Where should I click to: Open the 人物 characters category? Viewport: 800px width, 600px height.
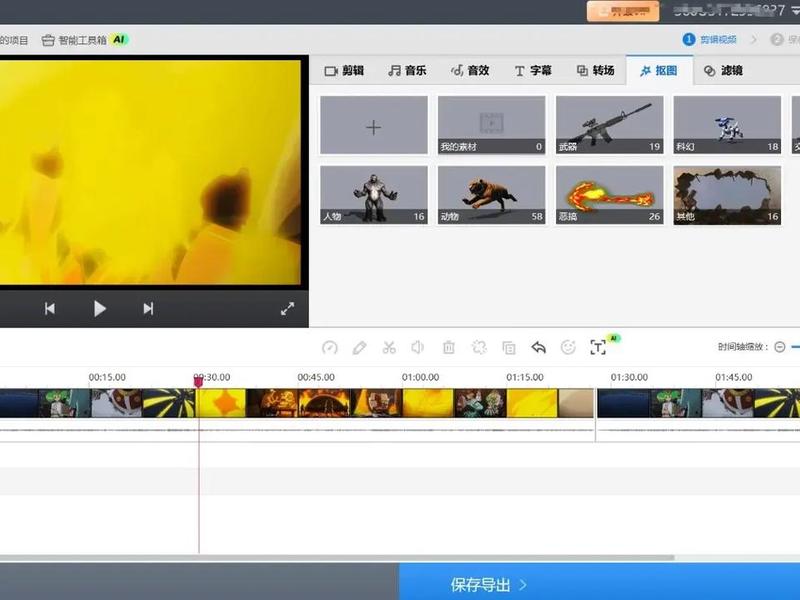374,195
